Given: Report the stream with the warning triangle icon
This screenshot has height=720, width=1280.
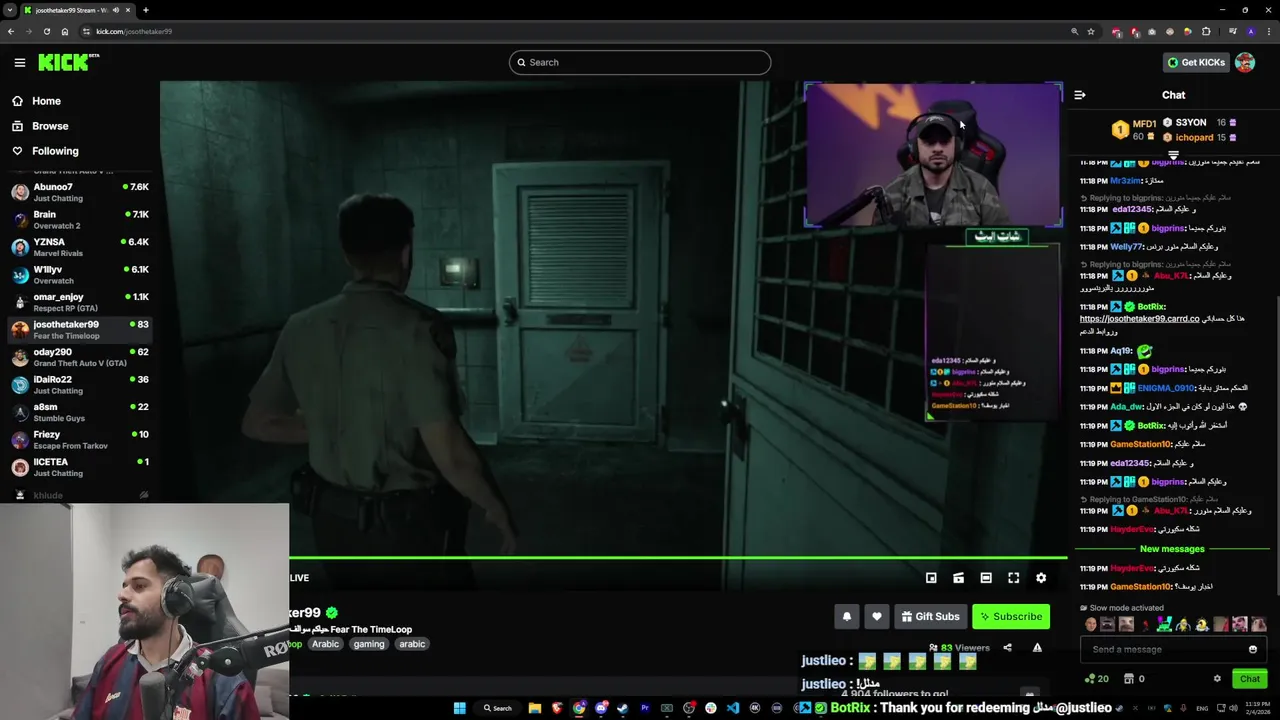Looking at the screenshot, I should coord(1037,648).
